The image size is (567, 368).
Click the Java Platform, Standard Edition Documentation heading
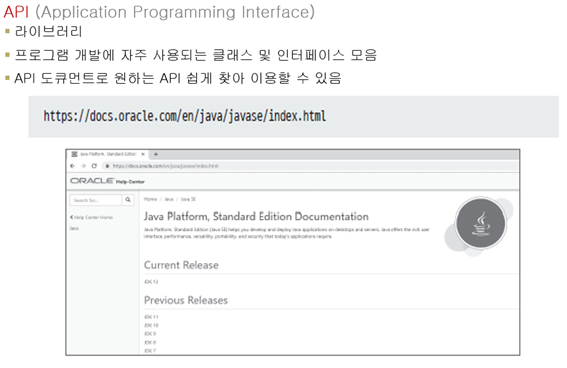pyautogui.click(x=256, y=217)
